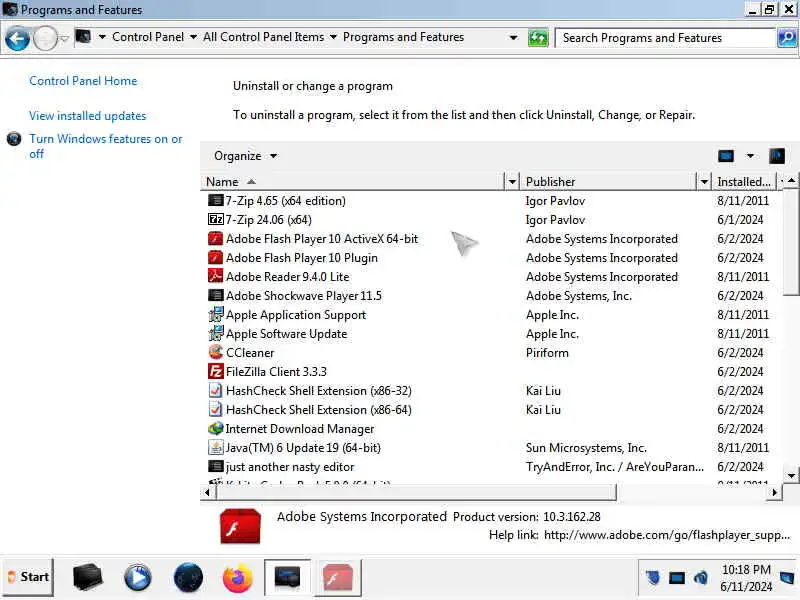Sort by the Installed On column header
This screenshot has width=800, height=600.
click(x=744, y=181)
